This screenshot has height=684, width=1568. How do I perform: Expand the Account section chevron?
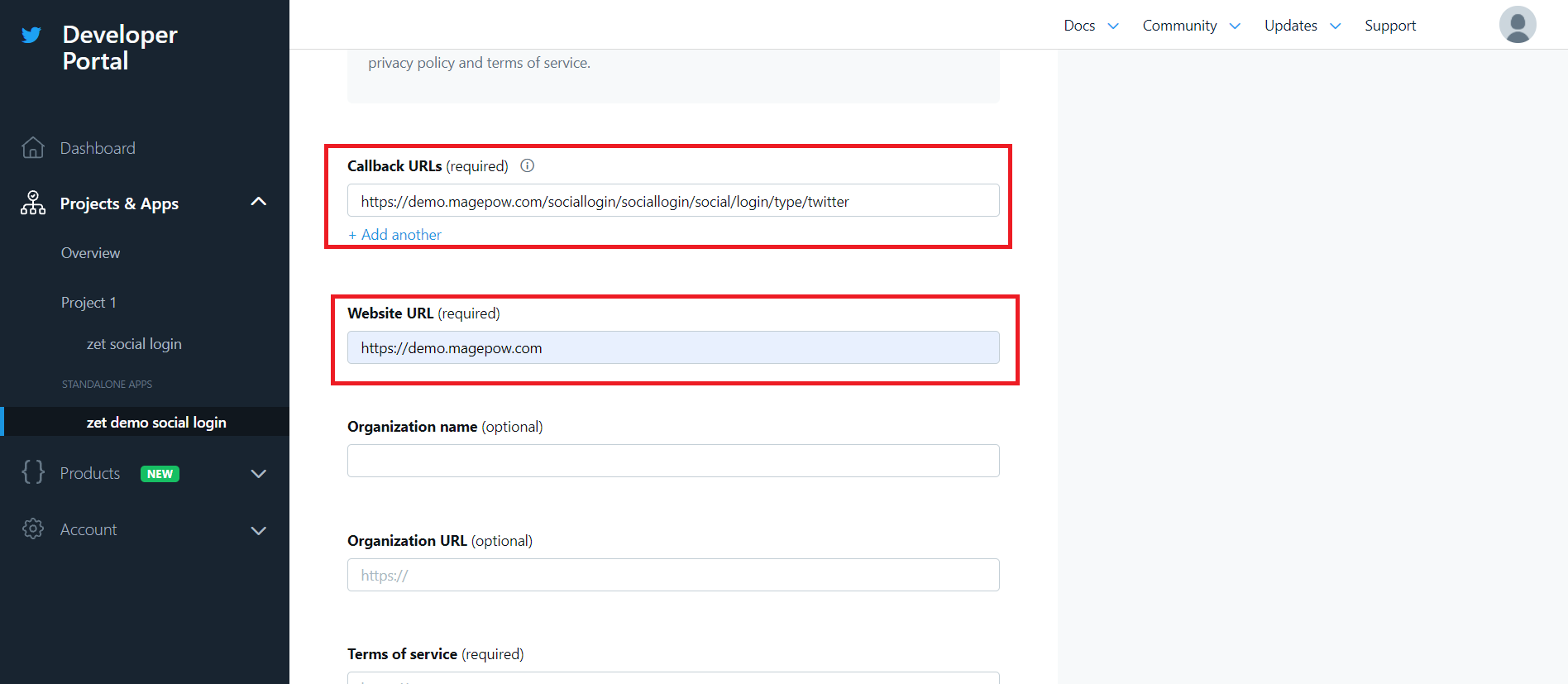coord(258,530)
